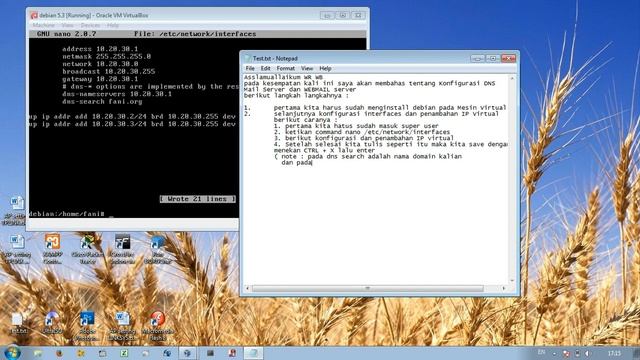Click Notepad horizontal scrollbar thumb
This screenshot has height=360, width=640.
[x=367, y=289]
